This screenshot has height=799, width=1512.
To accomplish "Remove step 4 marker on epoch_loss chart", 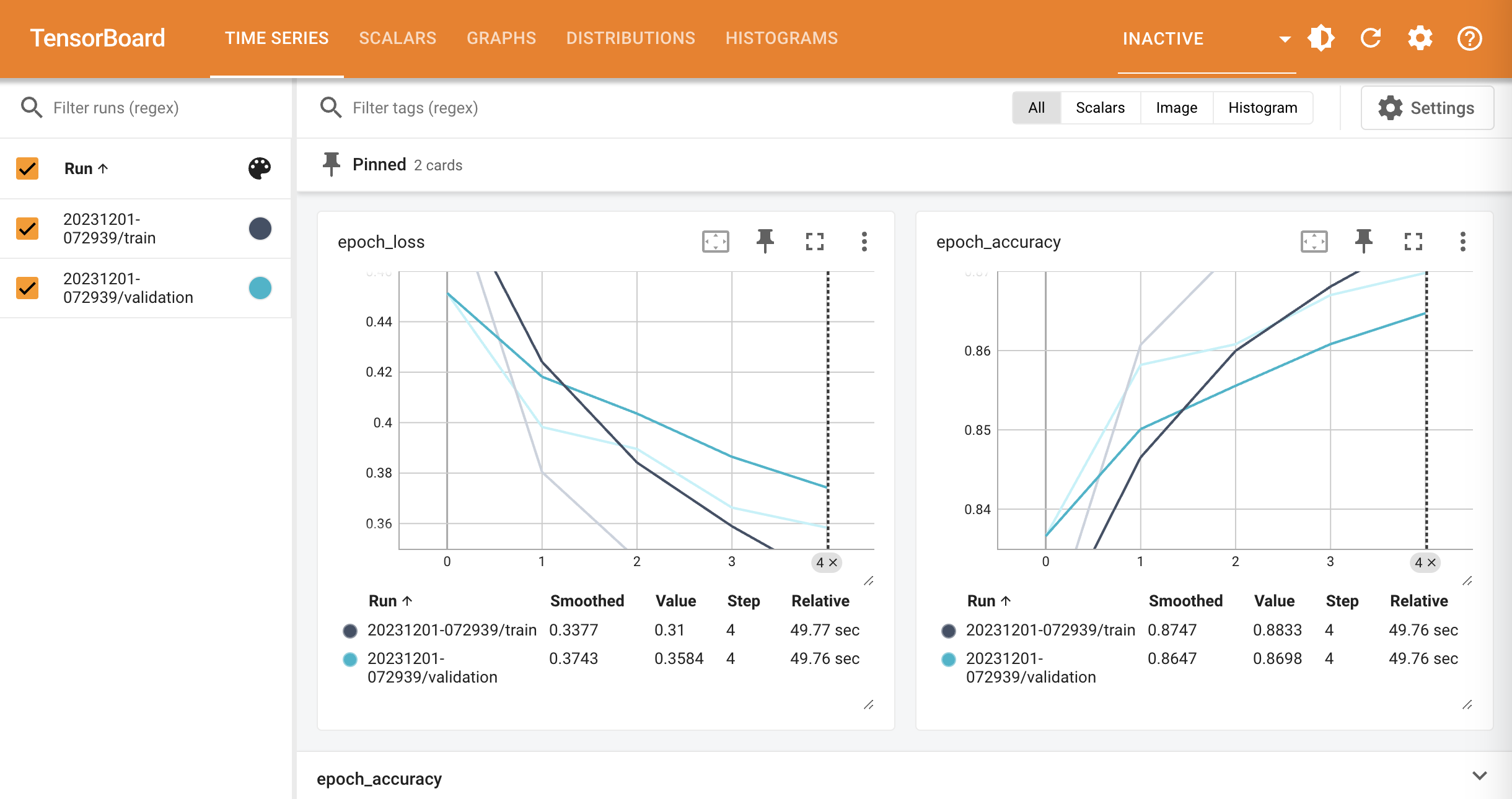I will (833, 562).
